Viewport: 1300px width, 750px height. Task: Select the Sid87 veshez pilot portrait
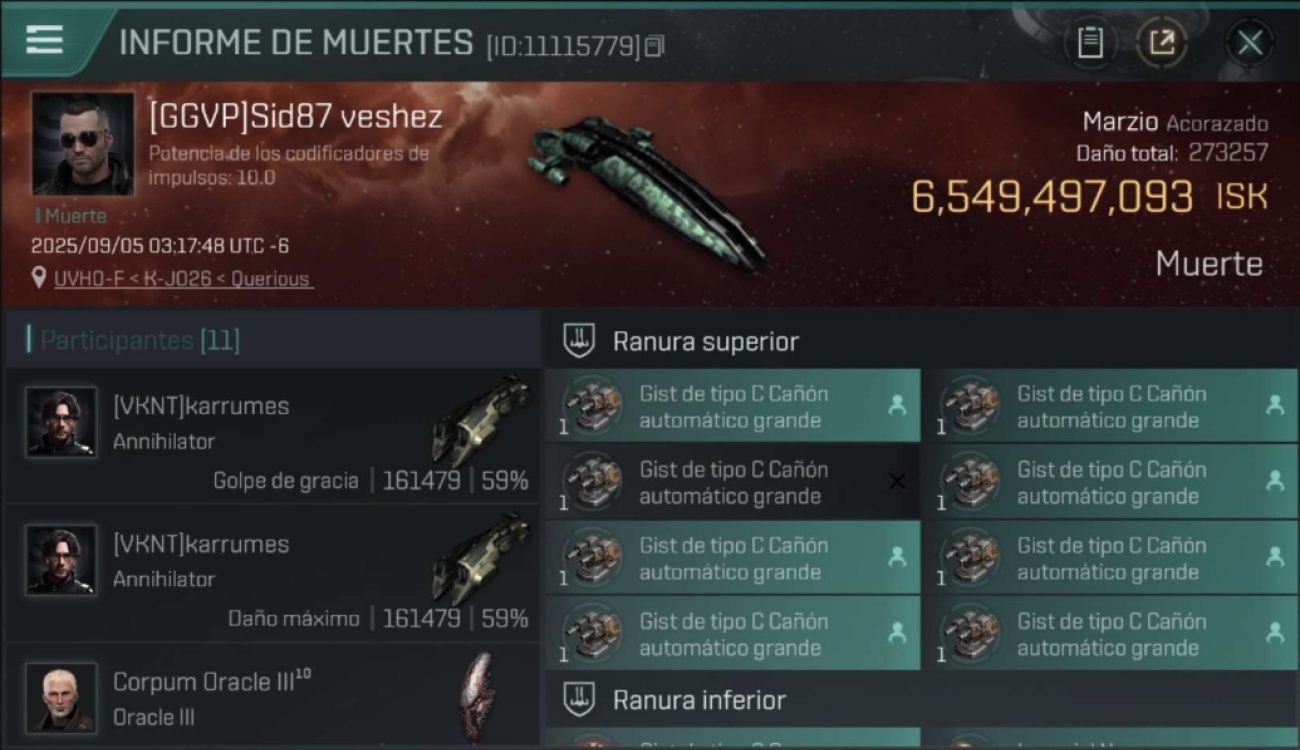point(82,143)
